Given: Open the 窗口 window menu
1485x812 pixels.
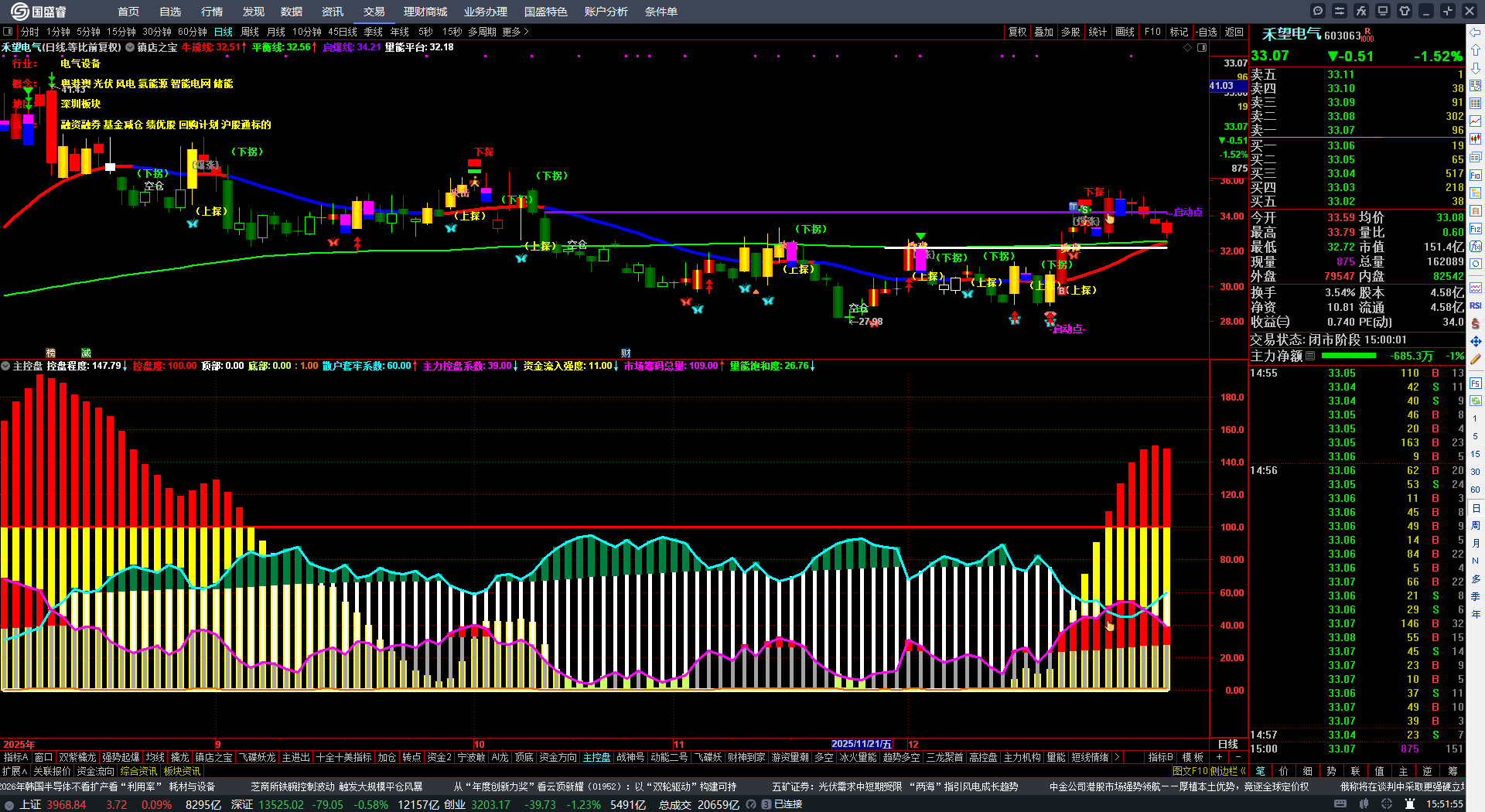Looking at the screenshot, I should (43, 757).
